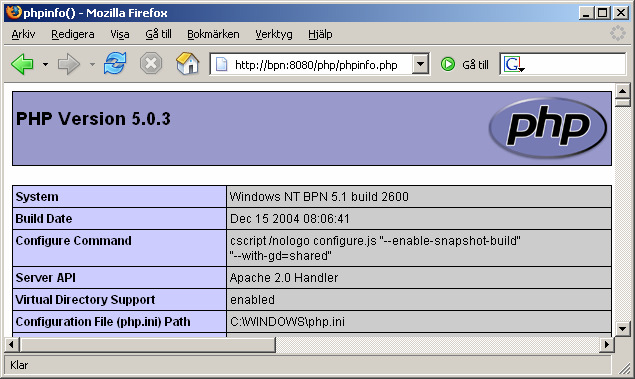Click the cscript /nologo configure.js value
The width and height of the screenshot is (635, 379).
click(375, 248)
